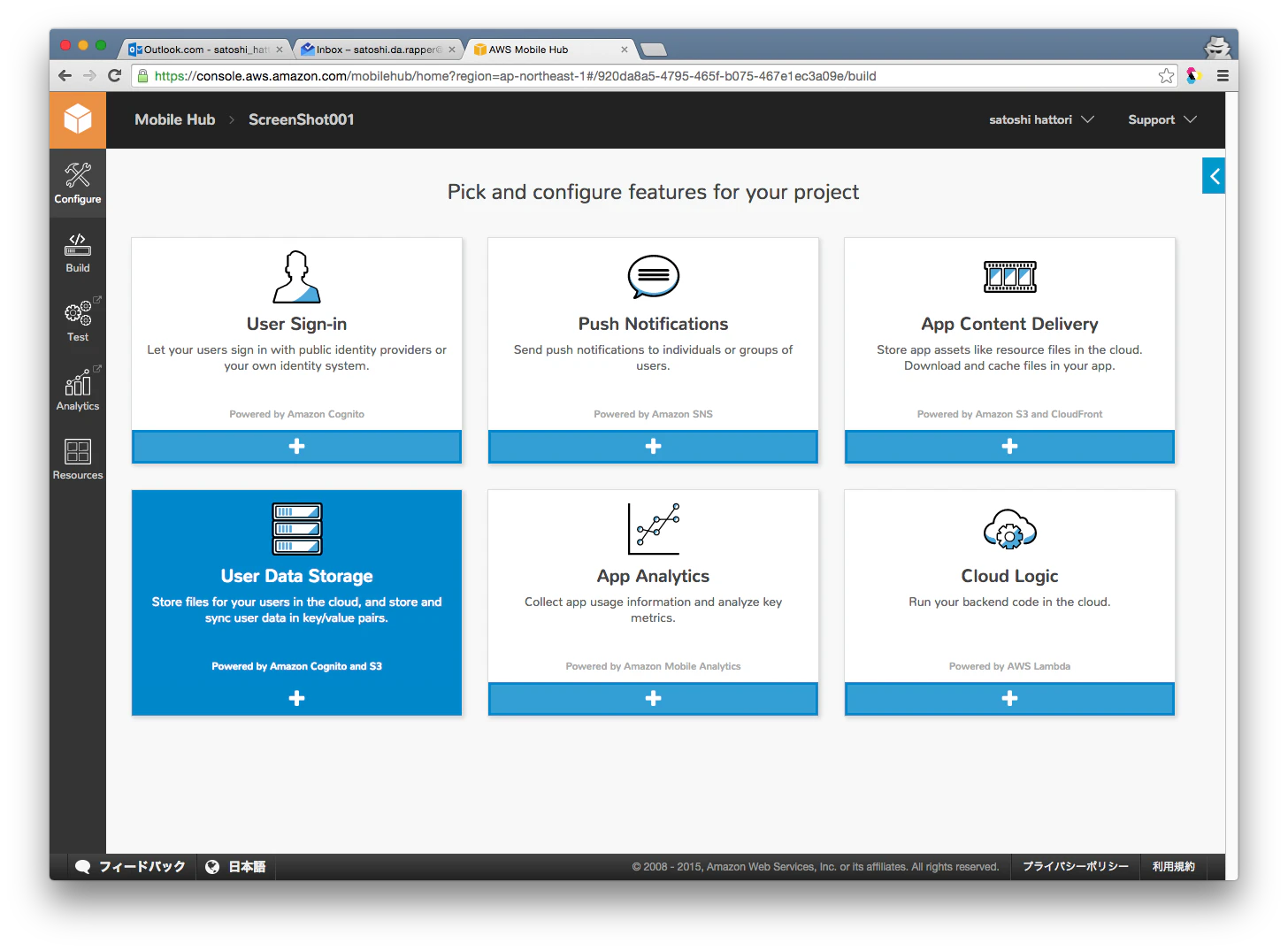Add the Push Notifications feature

(x=654, y=447)
